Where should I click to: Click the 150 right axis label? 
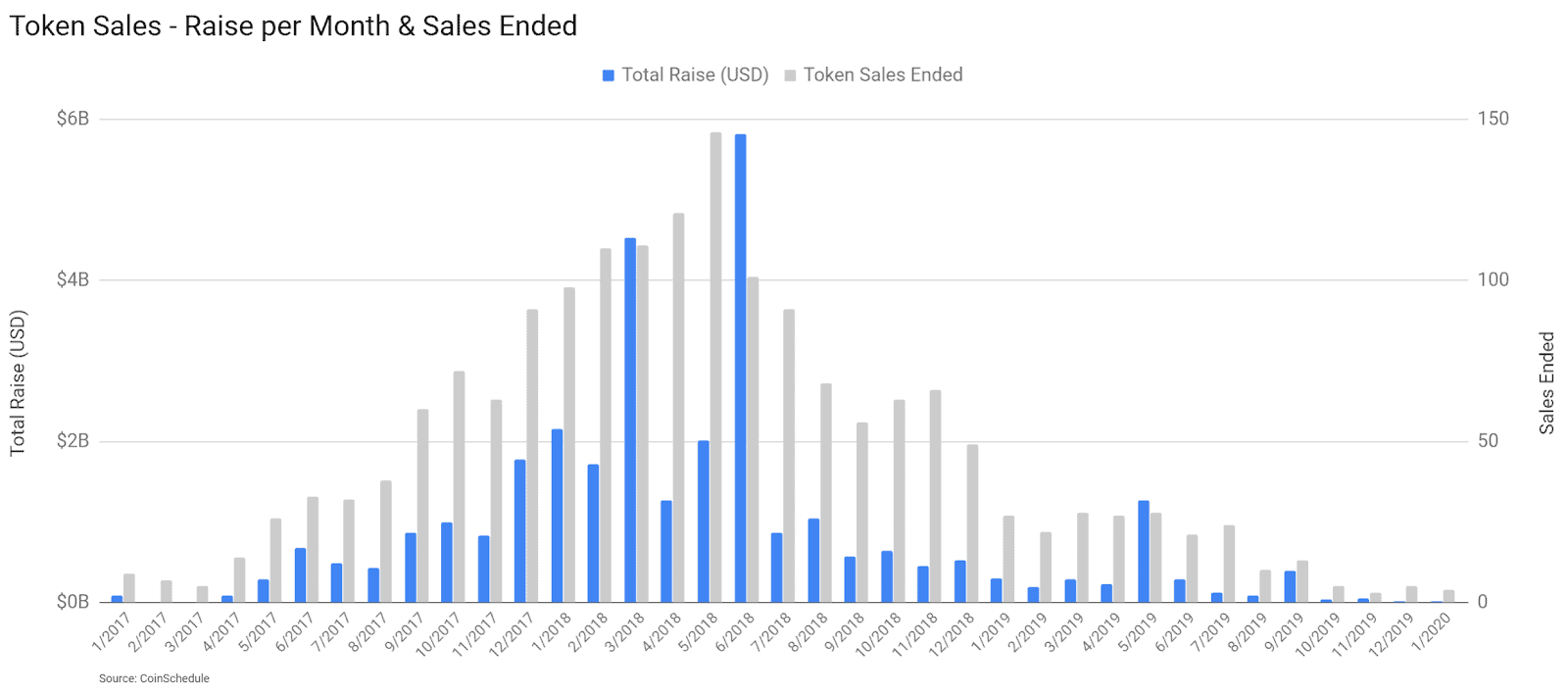pyautogui.click(x=1493, y=119)
